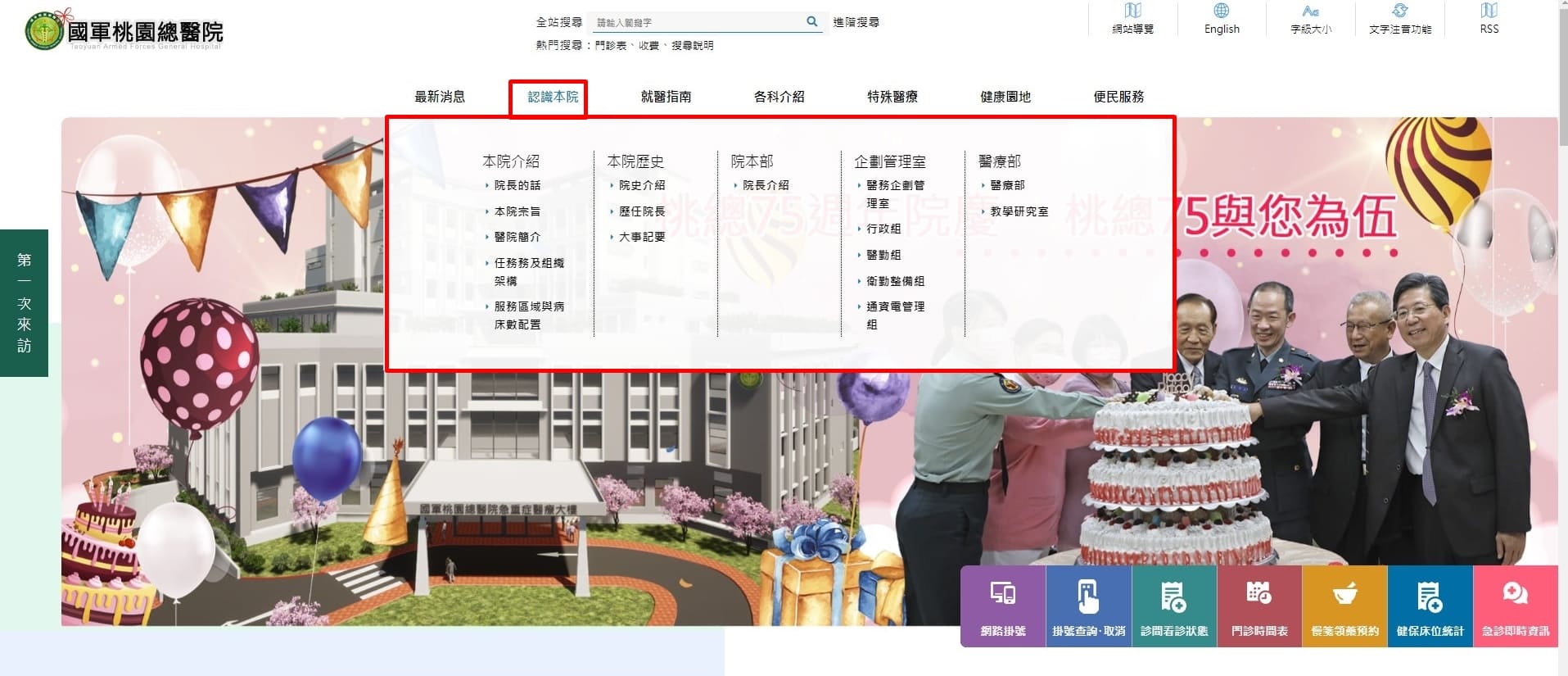Open 掛號查詢·取消 registration query tile

[1088, 606]
